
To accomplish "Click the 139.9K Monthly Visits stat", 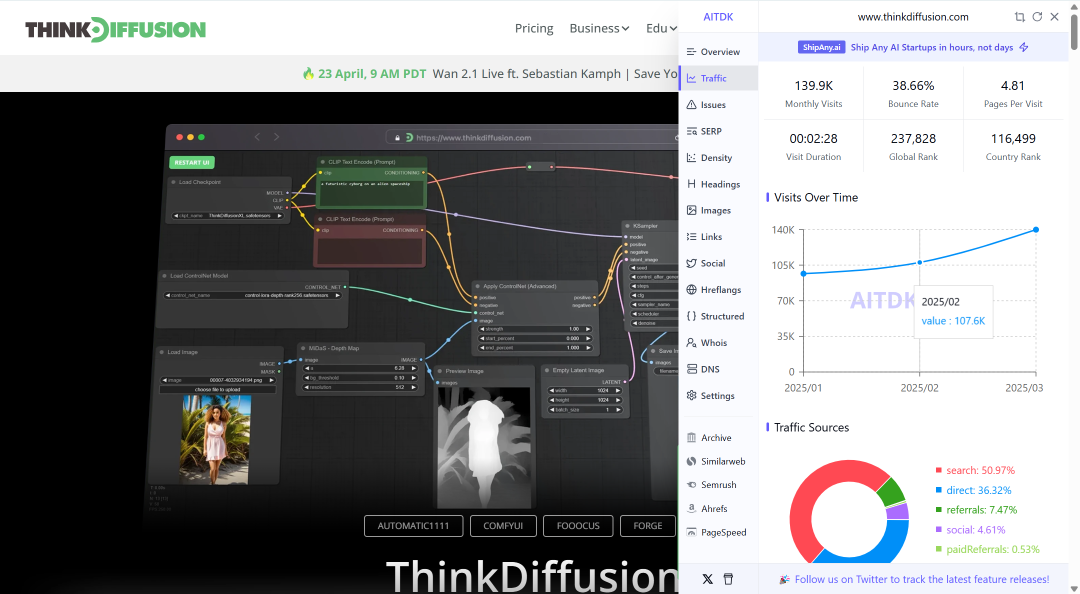I will [813, 94].
